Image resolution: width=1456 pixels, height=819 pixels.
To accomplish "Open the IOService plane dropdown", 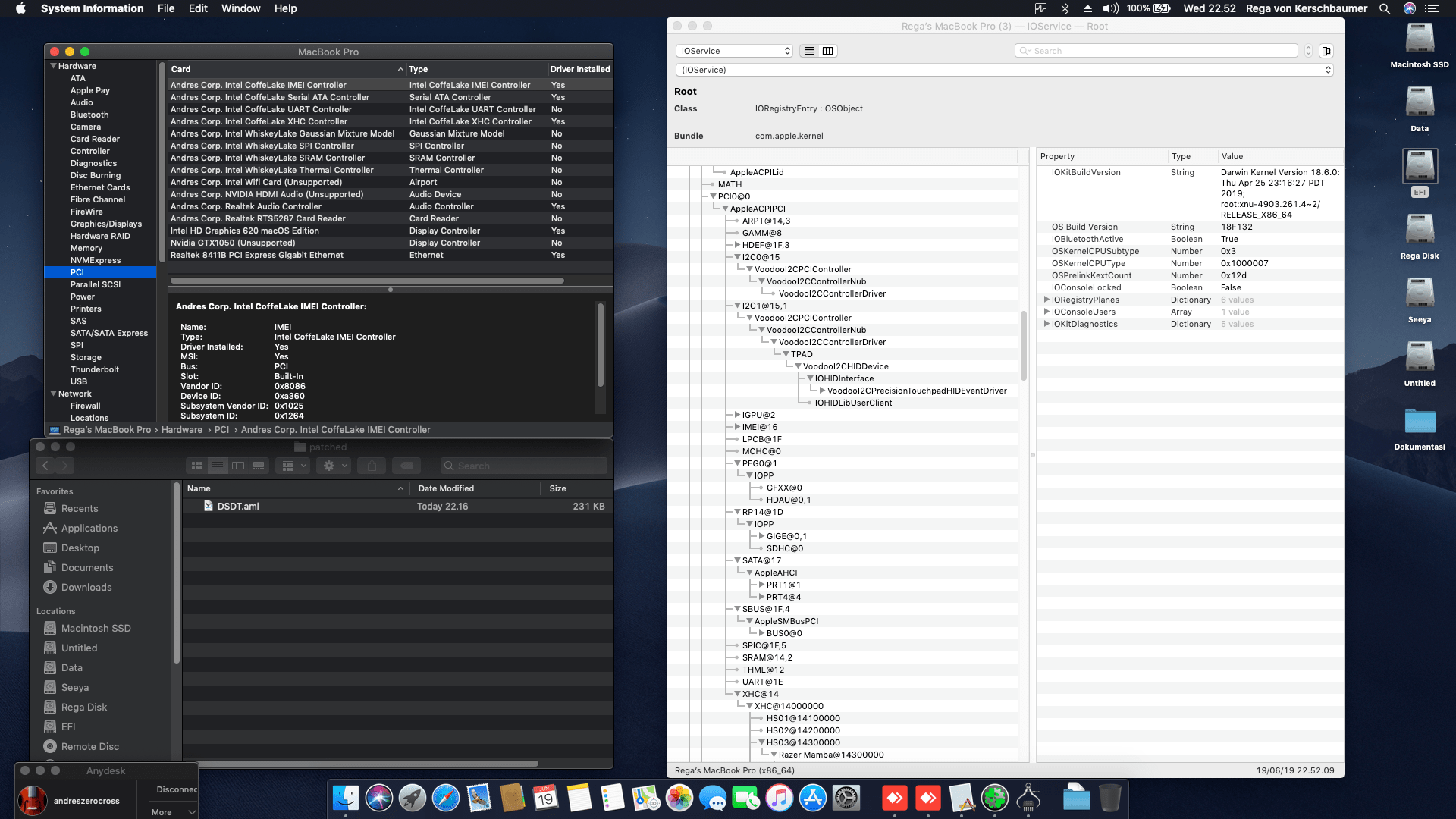I will (733, 50).
